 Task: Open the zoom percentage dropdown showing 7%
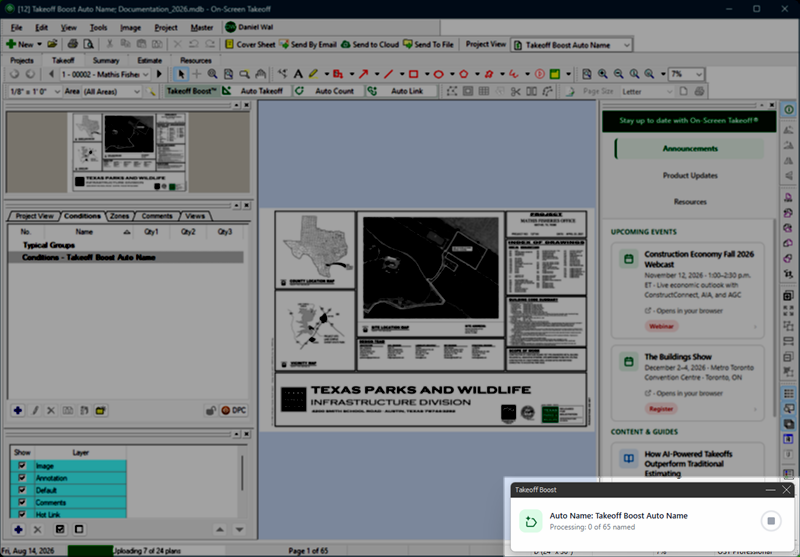(687, 74)
